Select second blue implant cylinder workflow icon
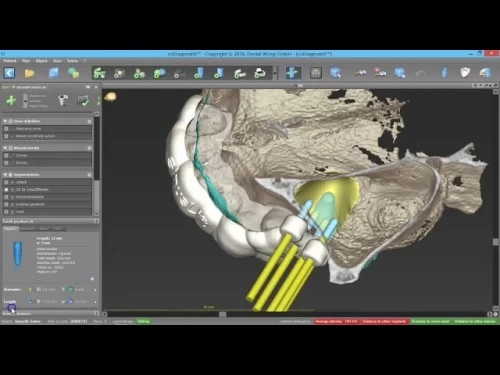The image size is (500, 375). [x=219, y=73]
